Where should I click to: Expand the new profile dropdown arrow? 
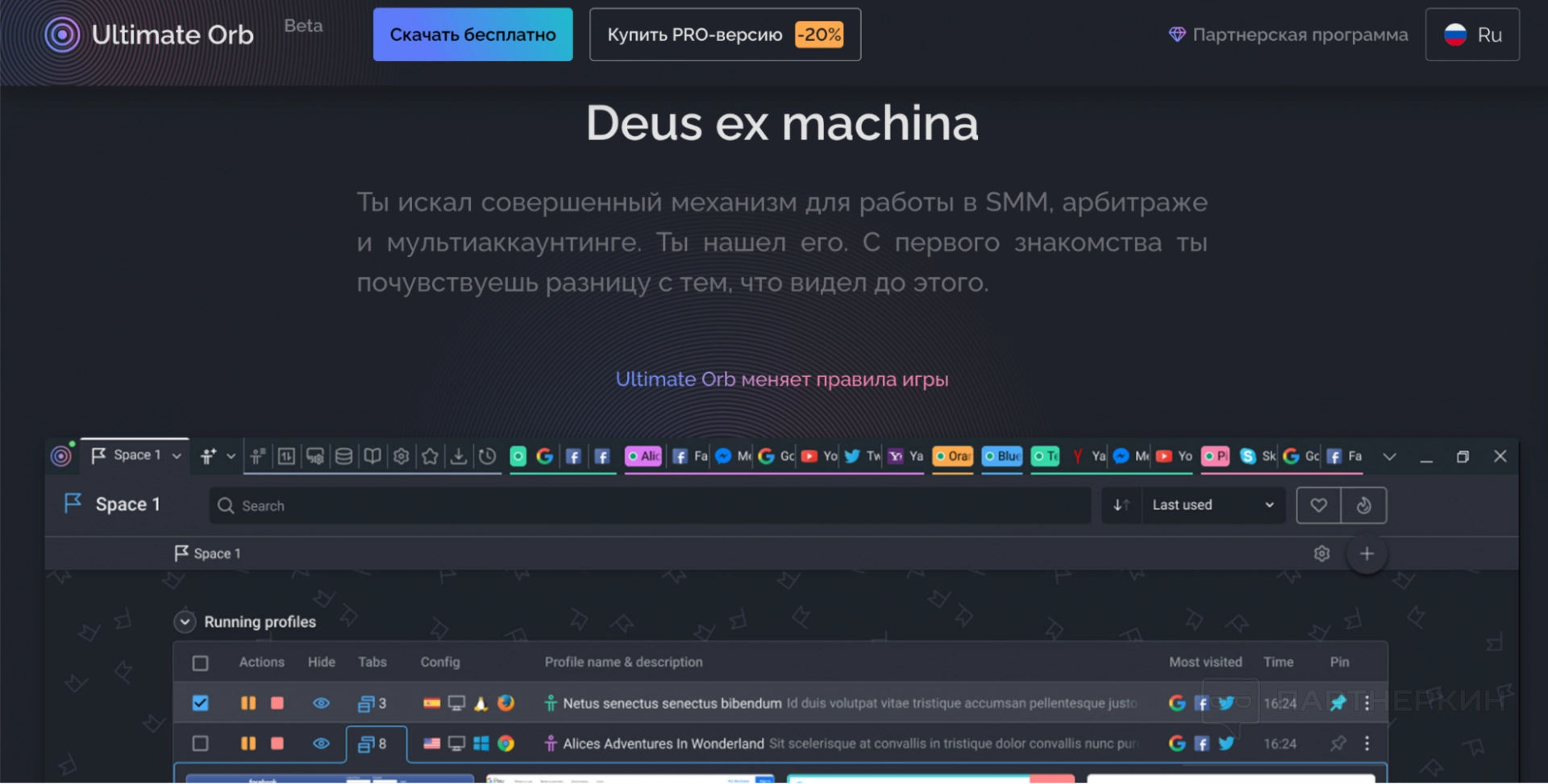point(231,456)
